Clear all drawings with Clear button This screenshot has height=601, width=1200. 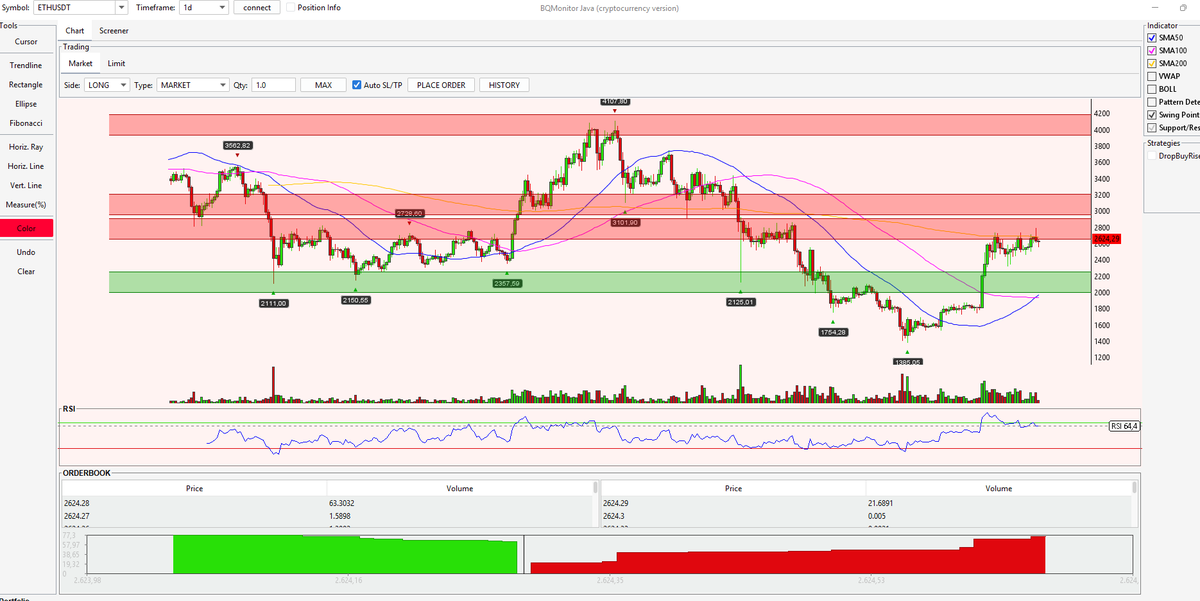(26, 272)
